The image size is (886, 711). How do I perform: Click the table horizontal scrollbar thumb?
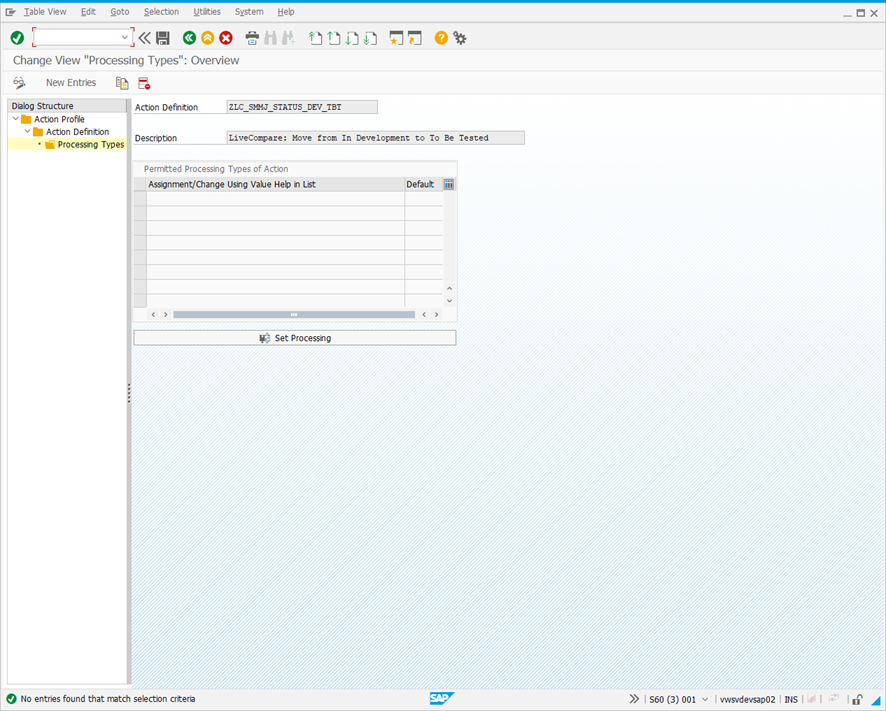click(x=294, y=314)
